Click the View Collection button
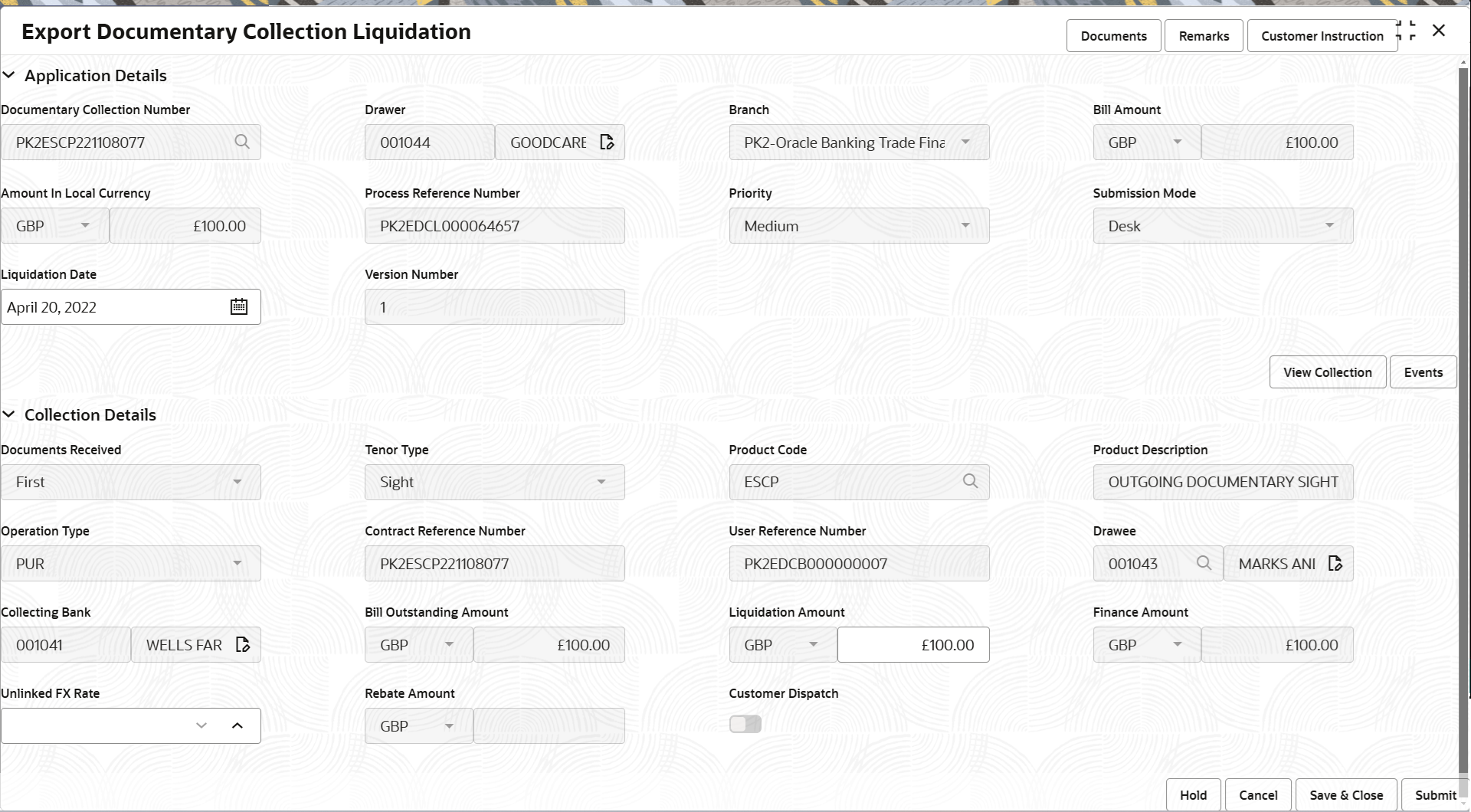1471x812 pixels. pyautogui.click(x=1327, y=372)
